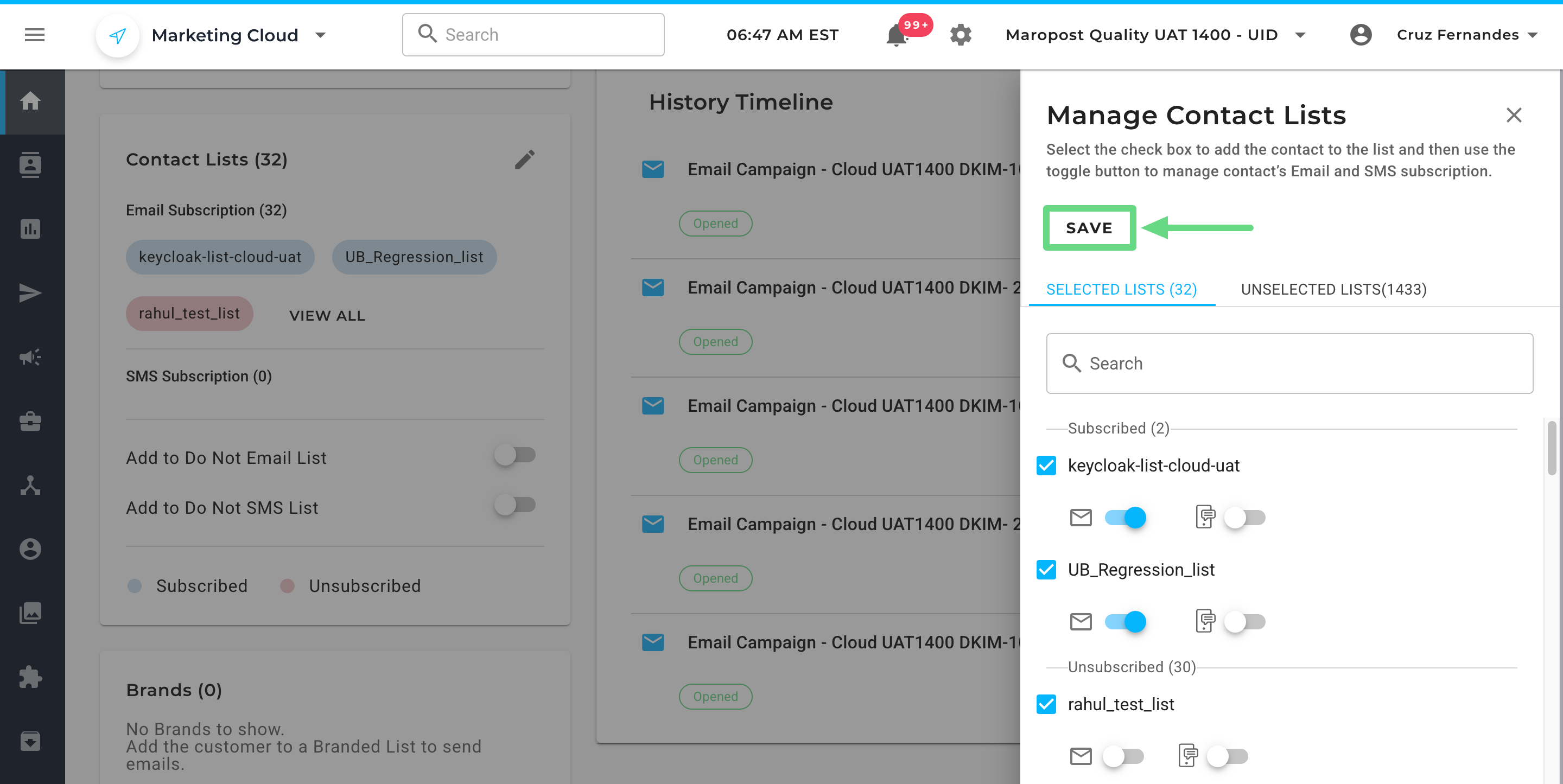Click the paper plane campaigns sidebar icon
The image size is (1563, 784).
pos(30,293)
